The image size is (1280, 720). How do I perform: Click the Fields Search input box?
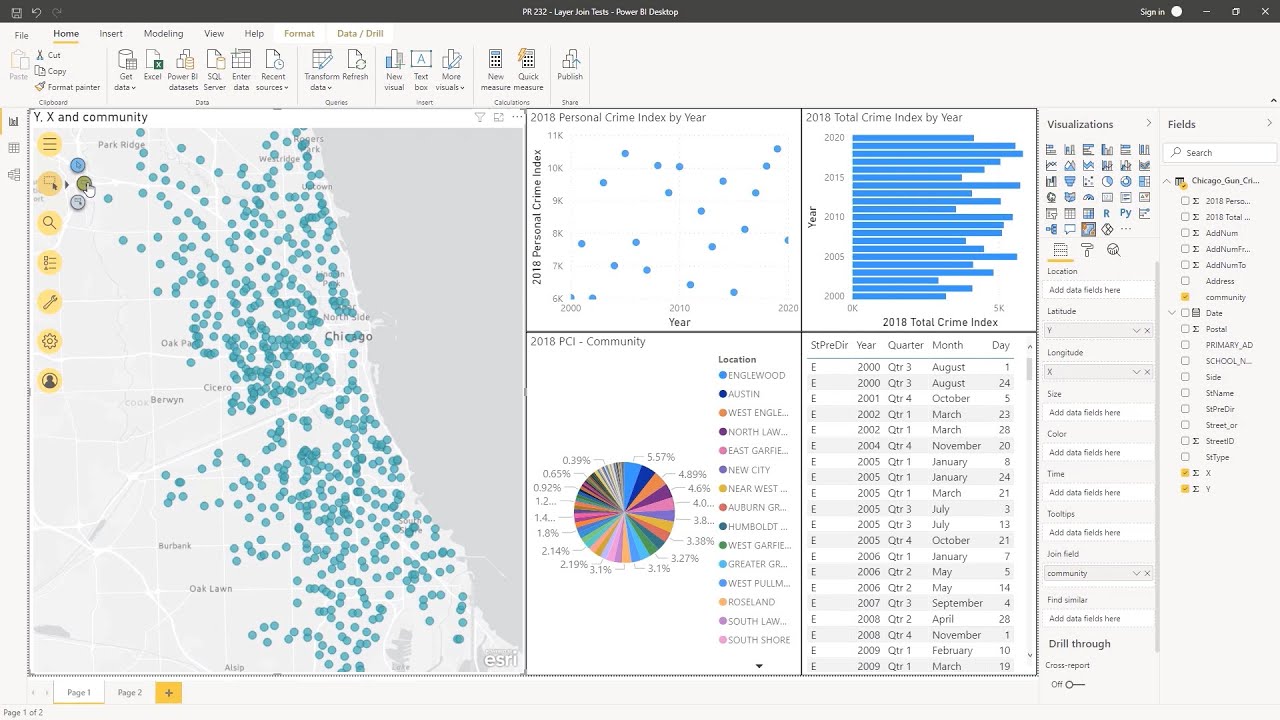pos(1220,153)
